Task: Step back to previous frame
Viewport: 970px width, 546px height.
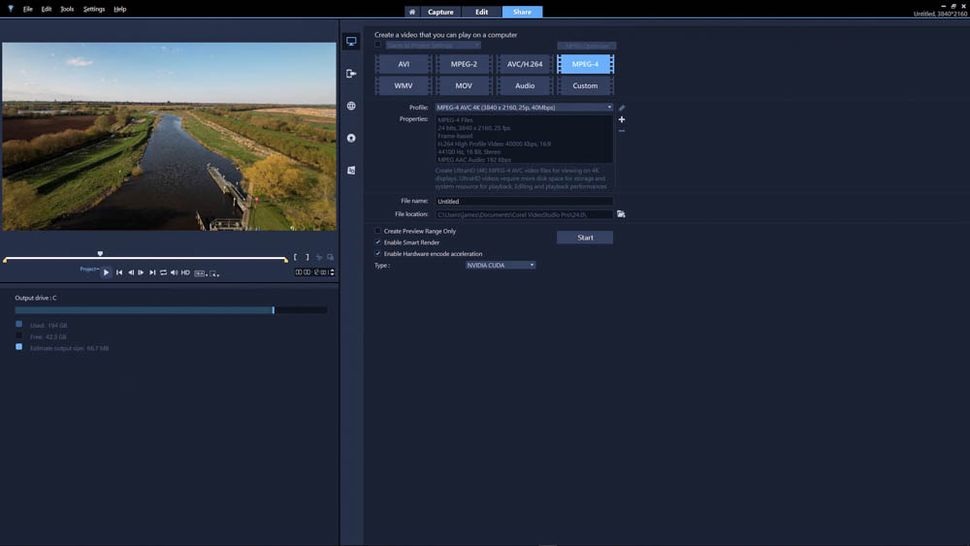Action: pos(131,273)
